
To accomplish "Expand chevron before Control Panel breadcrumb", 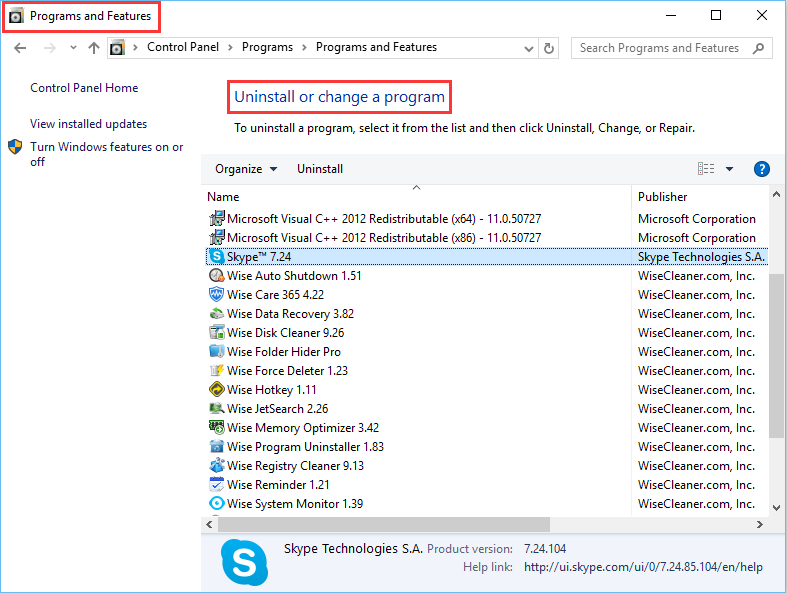I will [135, 48].
